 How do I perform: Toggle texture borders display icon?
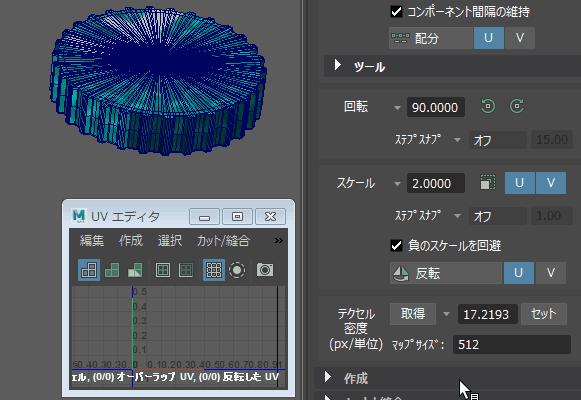coord(163,270)
